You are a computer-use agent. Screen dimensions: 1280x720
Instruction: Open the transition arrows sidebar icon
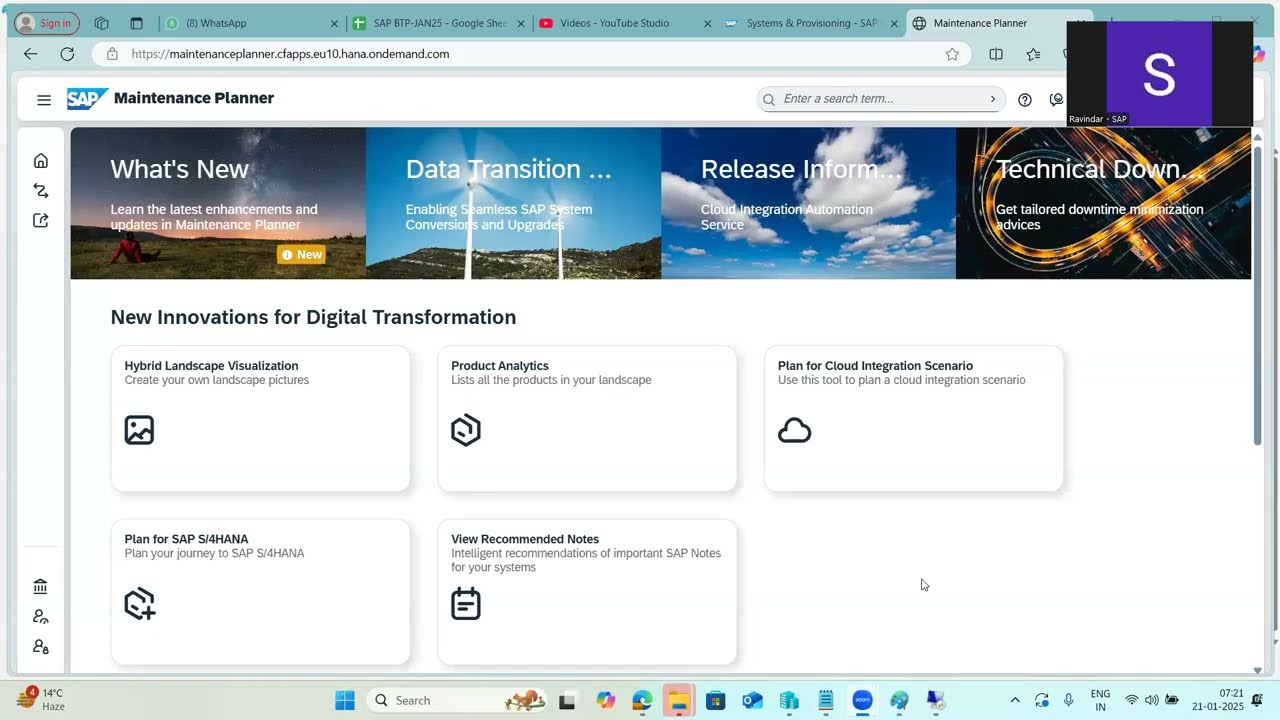pyautogui.click(x=41, y=191)
